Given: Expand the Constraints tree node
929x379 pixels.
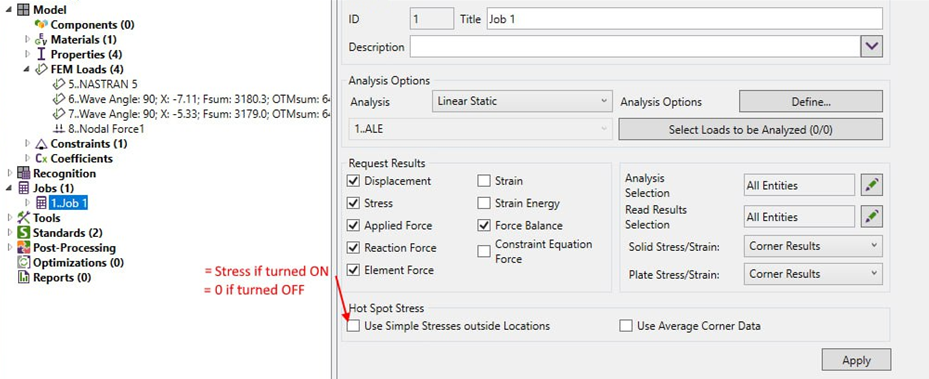Looking at the screenshot, I should [x=27, y=143].
